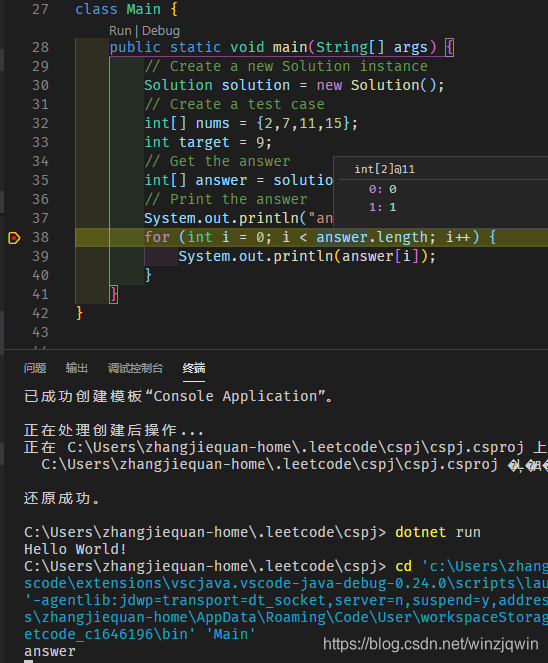This screenshot has height=663, width=548.
Task: Click the '// Create a test case' comment
Action: pyautogui.click(x=235, y=104)
